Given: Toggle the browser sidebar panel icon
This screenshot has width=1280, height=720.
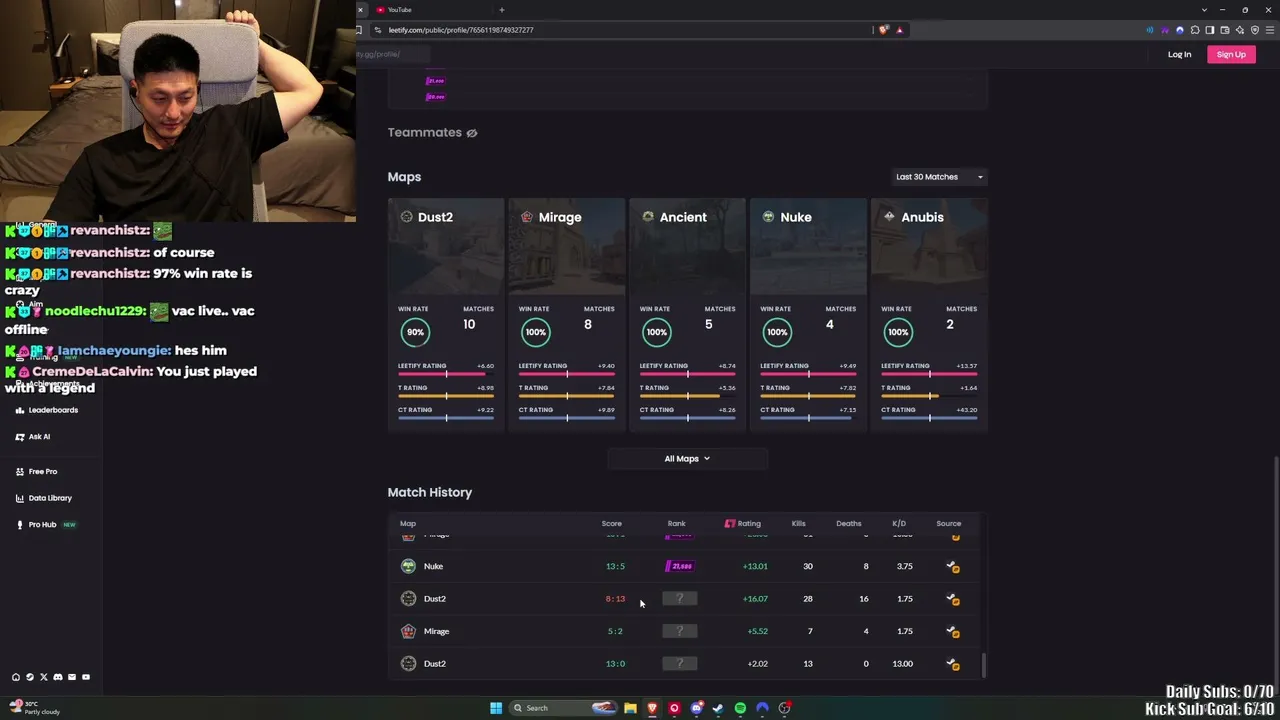Looking at the screenshot, I should (x=1210, y=30).
